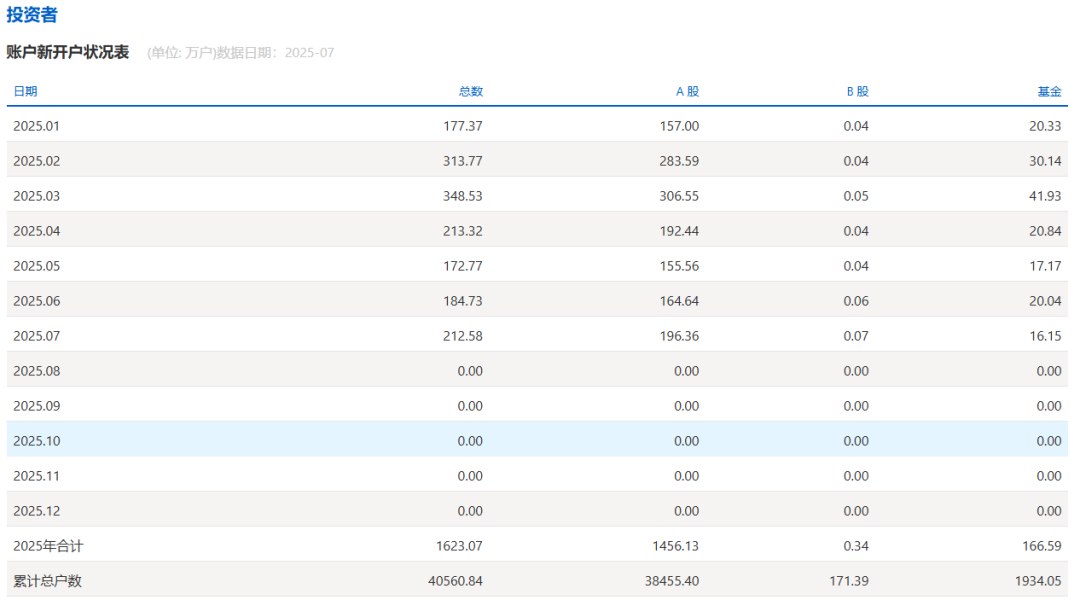Select the B 股 column header
The width and height of the screenshot is (1080, 606).
(x=857, y=91)
